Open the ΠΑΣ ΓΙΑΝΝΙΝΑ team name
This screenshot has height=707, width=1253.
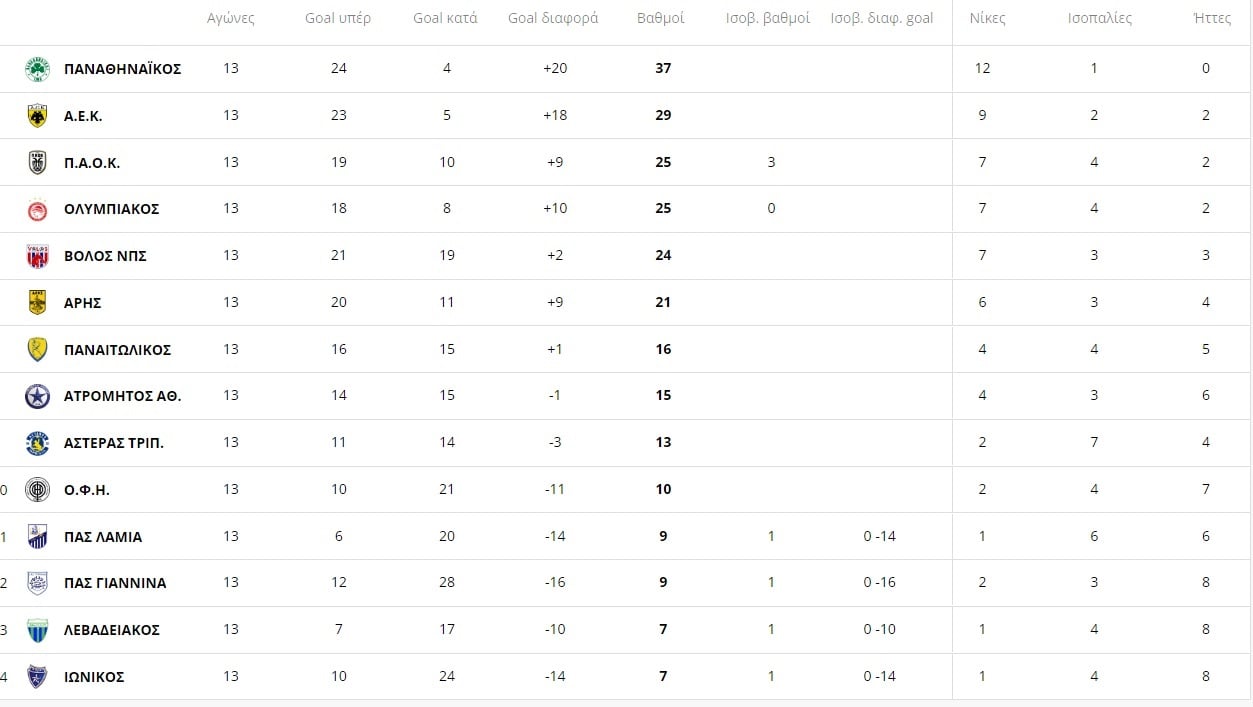point(115,583)
